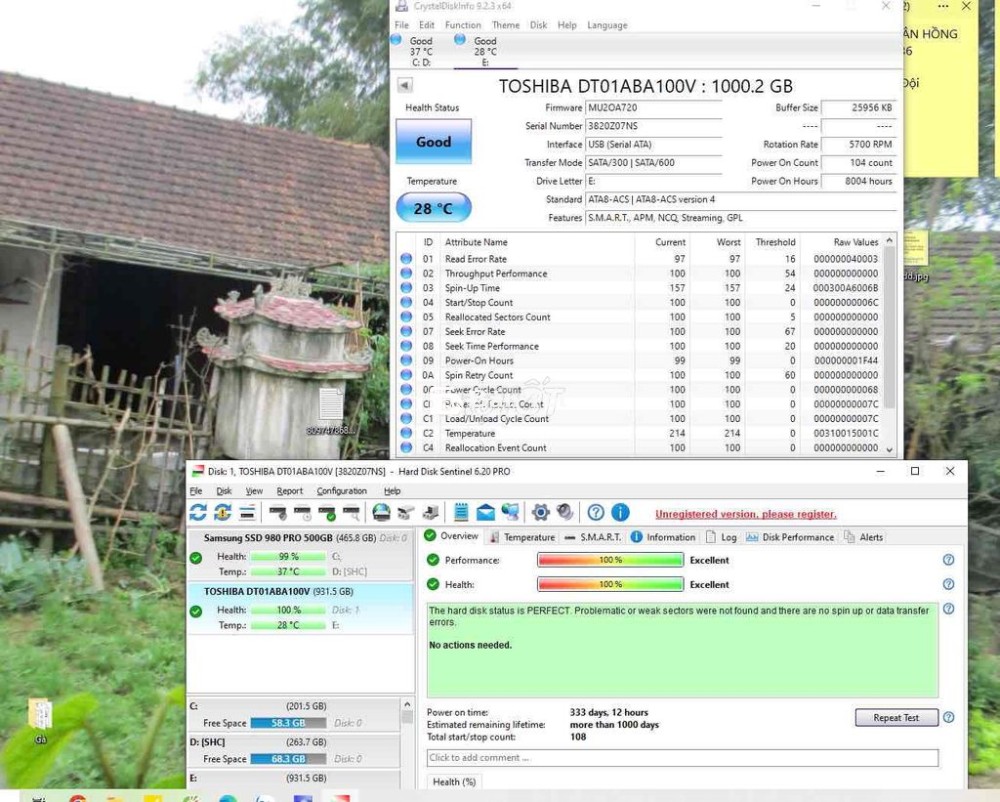Select the Overview tab
The width and height of the screenshot is (1000, 802).
[452, 536]
